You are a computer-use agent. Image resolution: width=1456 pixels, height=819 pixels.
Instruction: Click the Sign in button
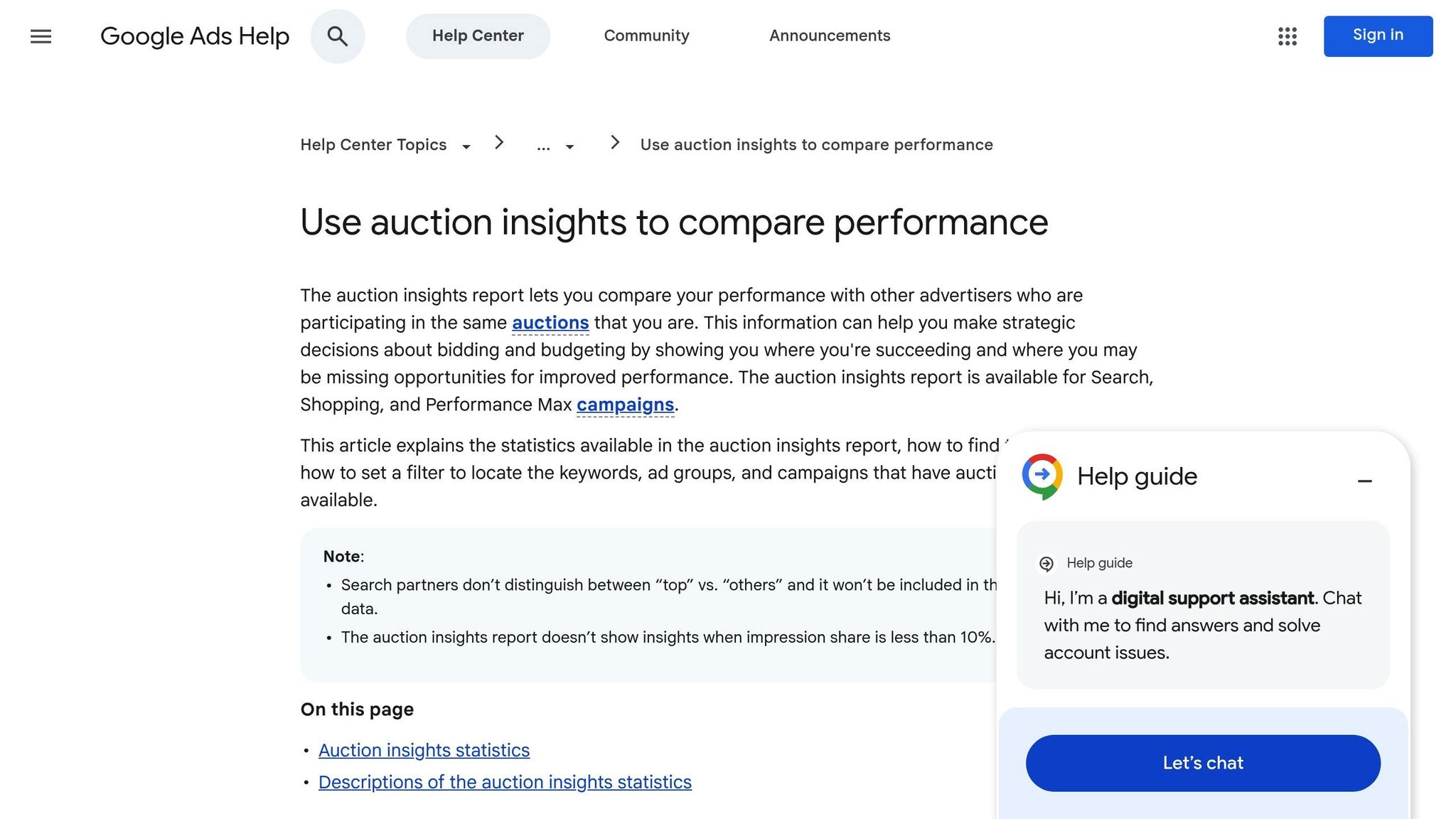tap(1377, 35)
